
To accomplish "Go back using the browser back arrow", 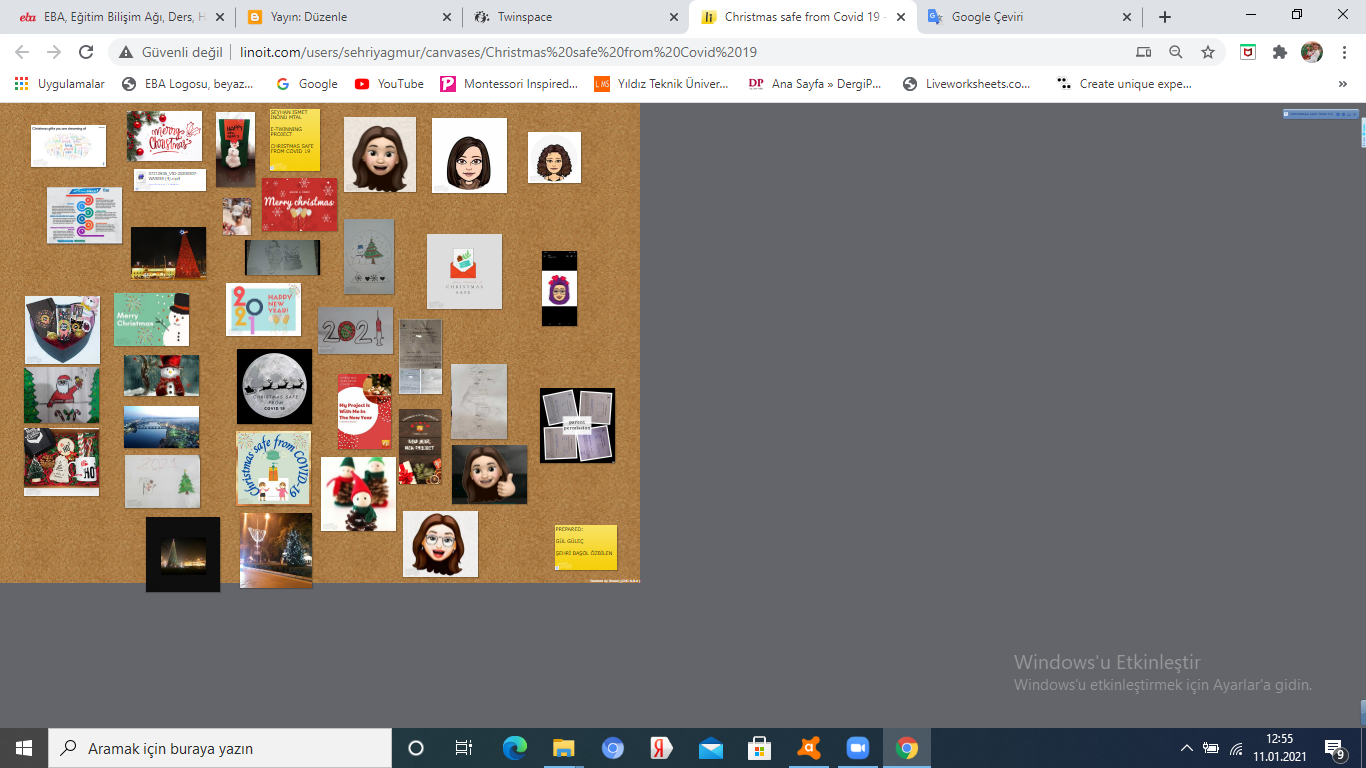I will pos(22,52).
